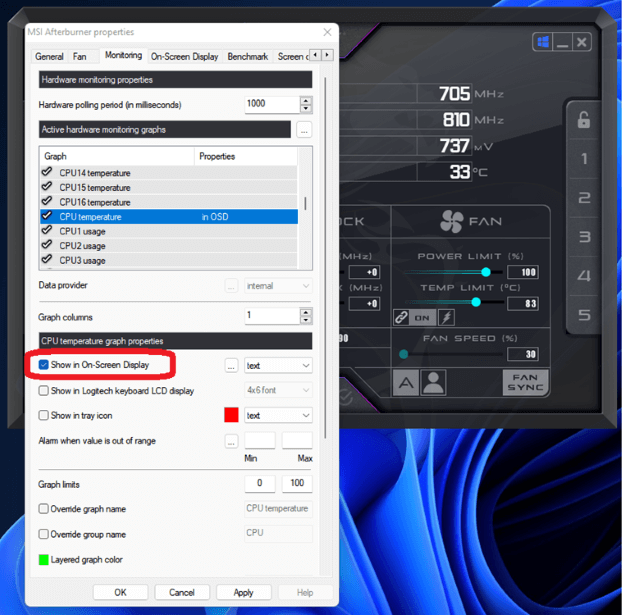622x615 pixels.
Task: Toggle checkmark for CPU2 usage graph
Action: (x=47, y=244)
